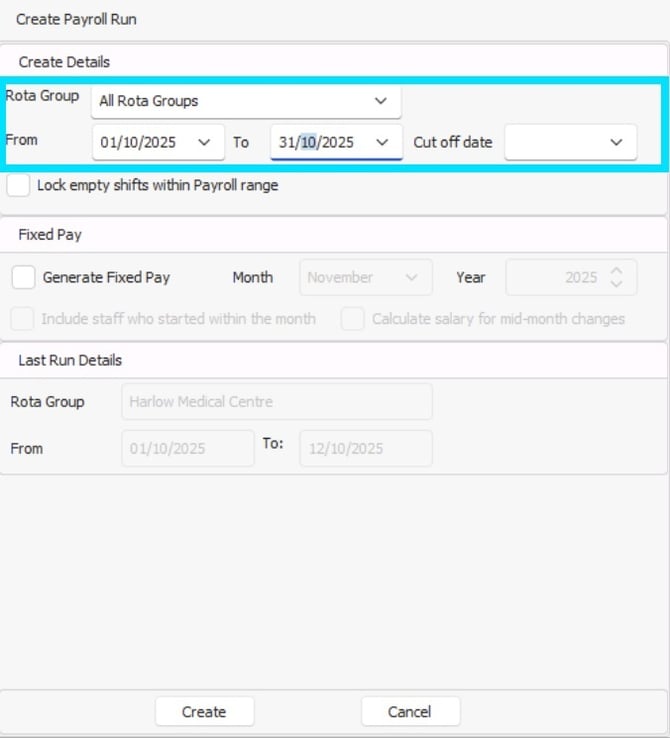Click the Harlow Medical Centre field
Viewport: 670px width, 738px height.
(x=276, y=402)
